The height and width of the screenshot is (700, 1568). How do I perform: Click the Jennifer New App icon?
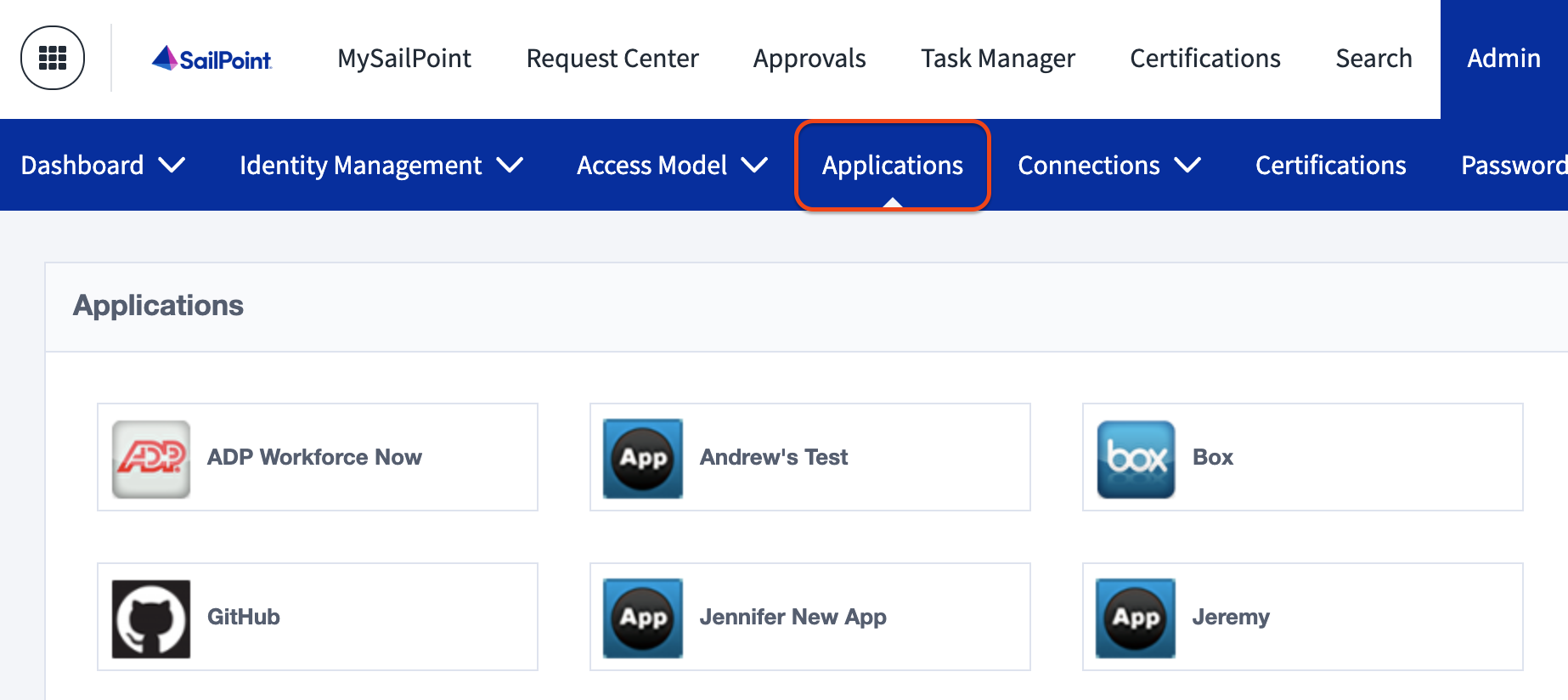(x=643, y=618)
